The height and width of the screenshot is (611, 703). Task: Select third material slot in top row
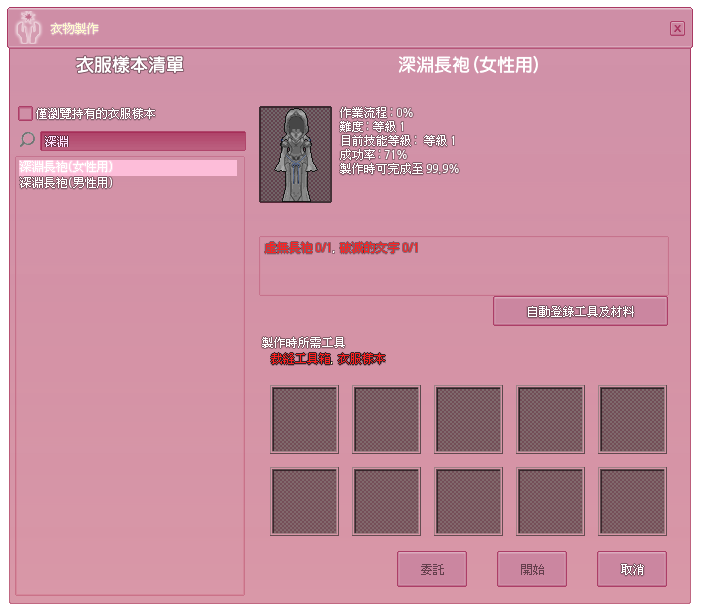click(x=469, y=420)
